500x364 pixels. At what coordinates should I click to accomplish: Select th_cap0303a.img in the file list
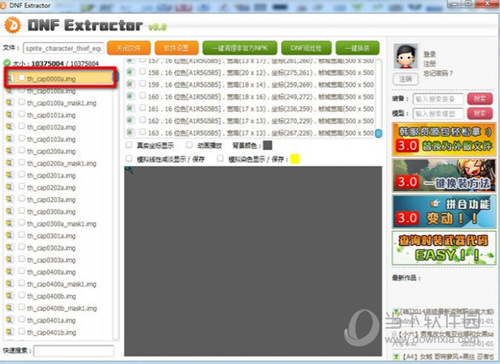click(51, 260)
